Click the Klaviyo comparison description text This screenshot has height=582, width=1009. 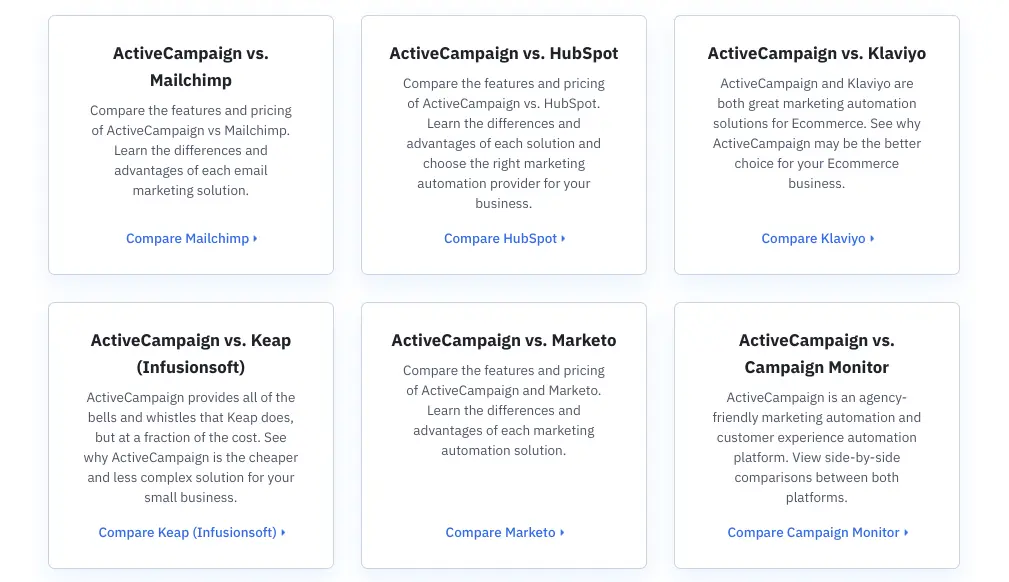click(x=817, y=133)
